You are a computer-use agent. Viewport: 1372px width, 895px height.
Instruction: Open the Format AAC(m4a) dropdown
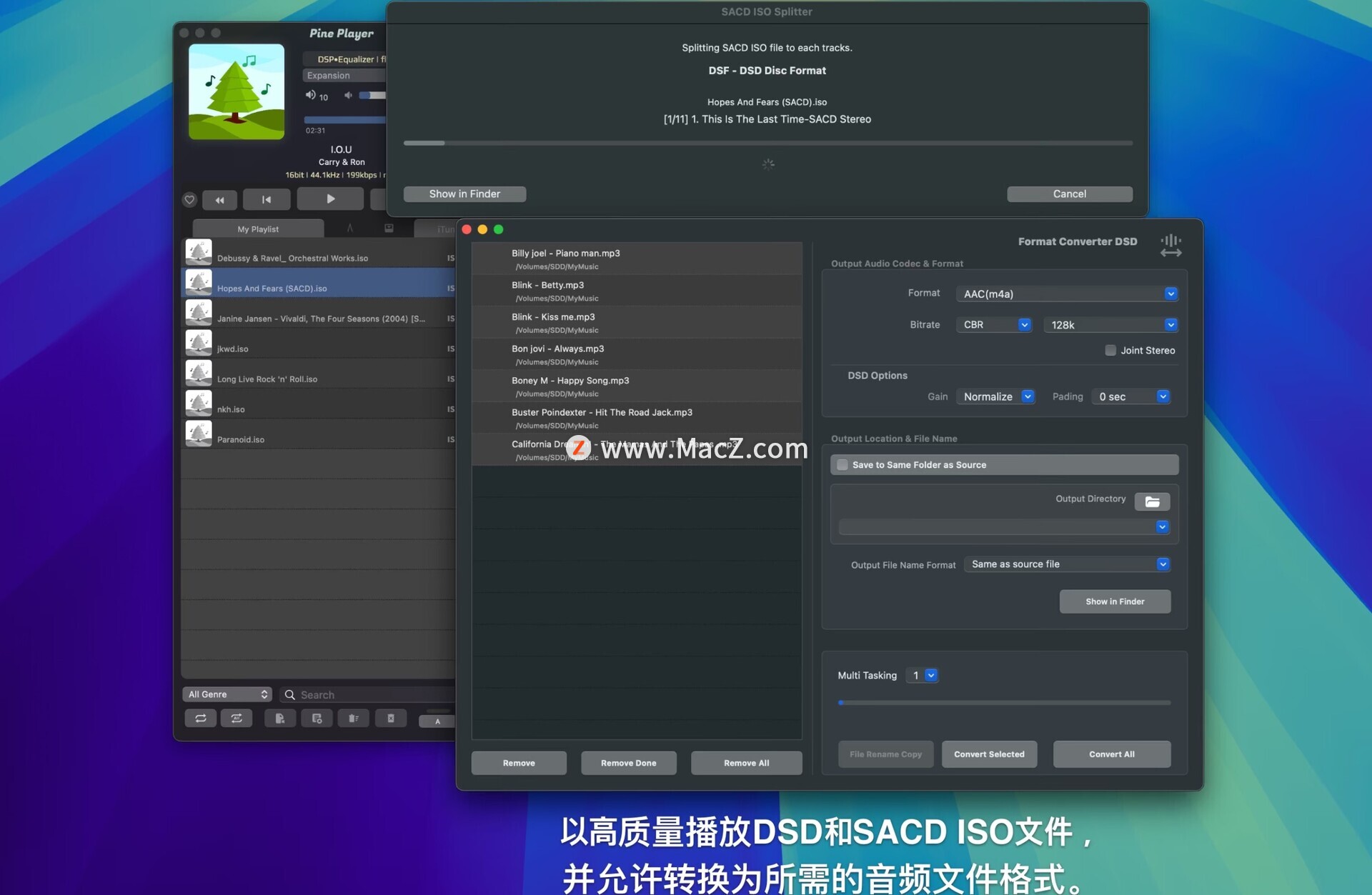1067,294
